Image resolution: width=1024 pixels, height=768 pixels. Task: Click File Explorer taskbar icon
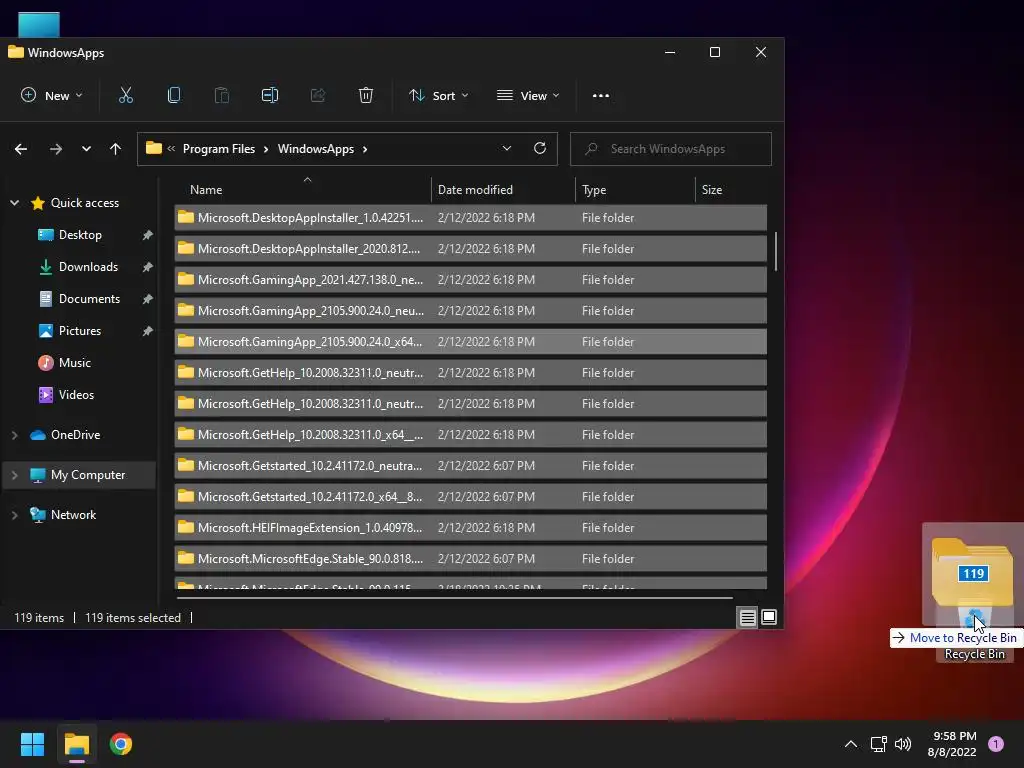tap(76, 744)
